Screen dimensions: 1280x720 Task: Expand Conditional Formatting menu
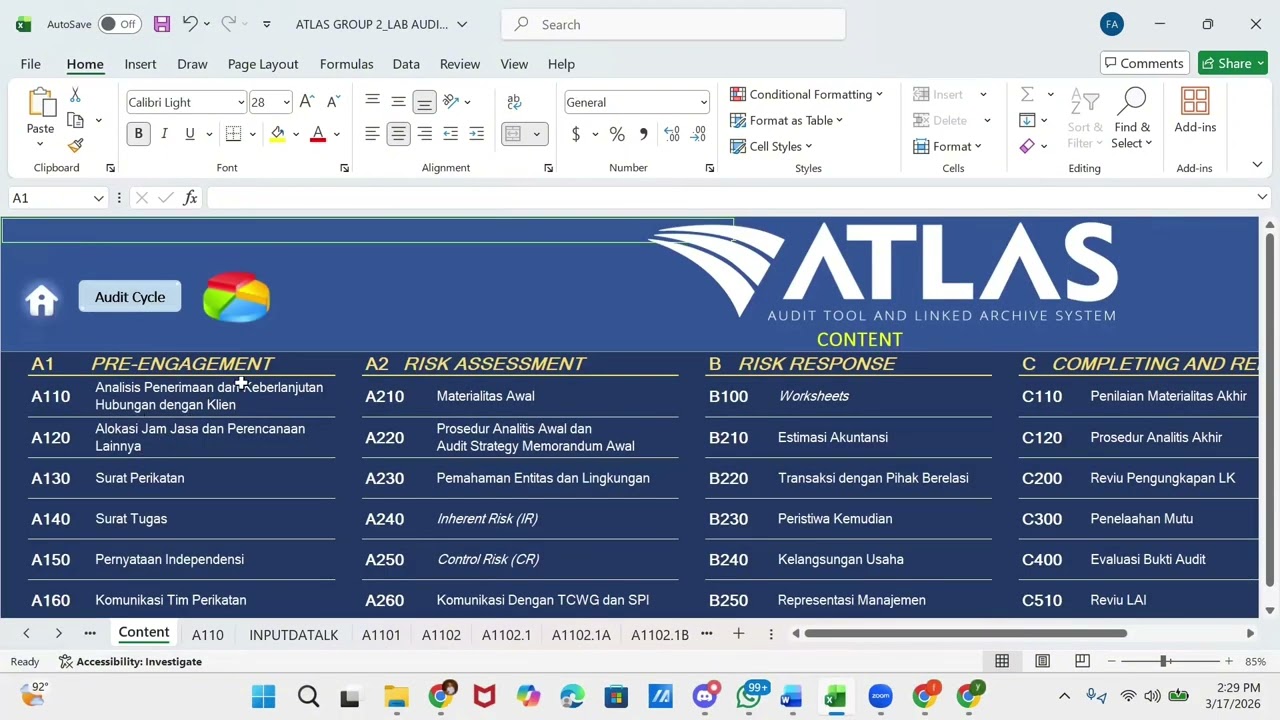(x=806, y=94)
